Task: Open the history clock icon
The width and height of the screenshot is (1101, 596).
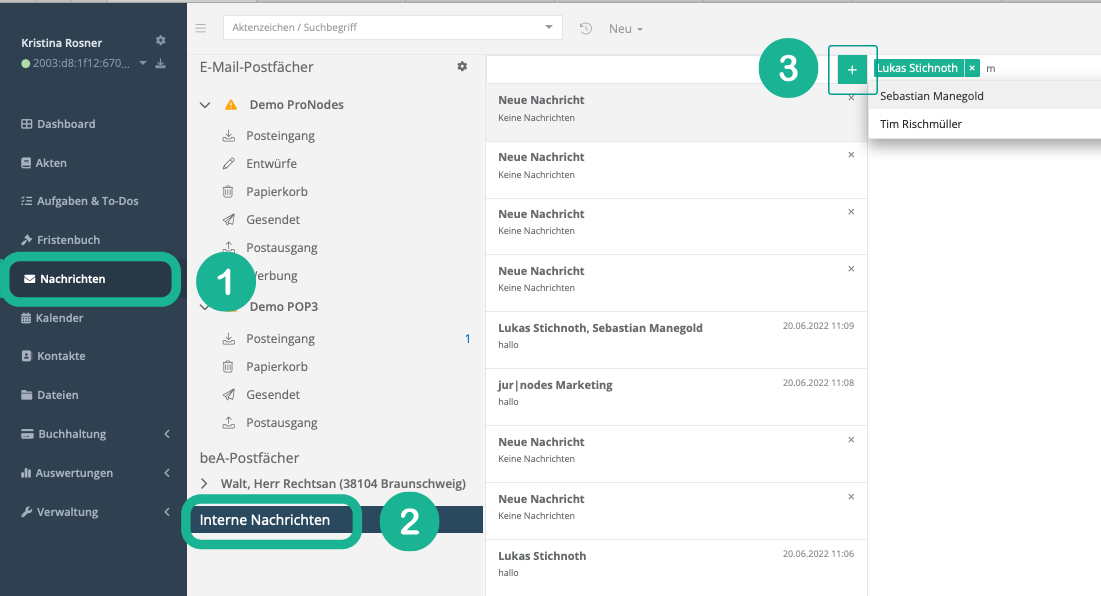Action: (586, 28)
